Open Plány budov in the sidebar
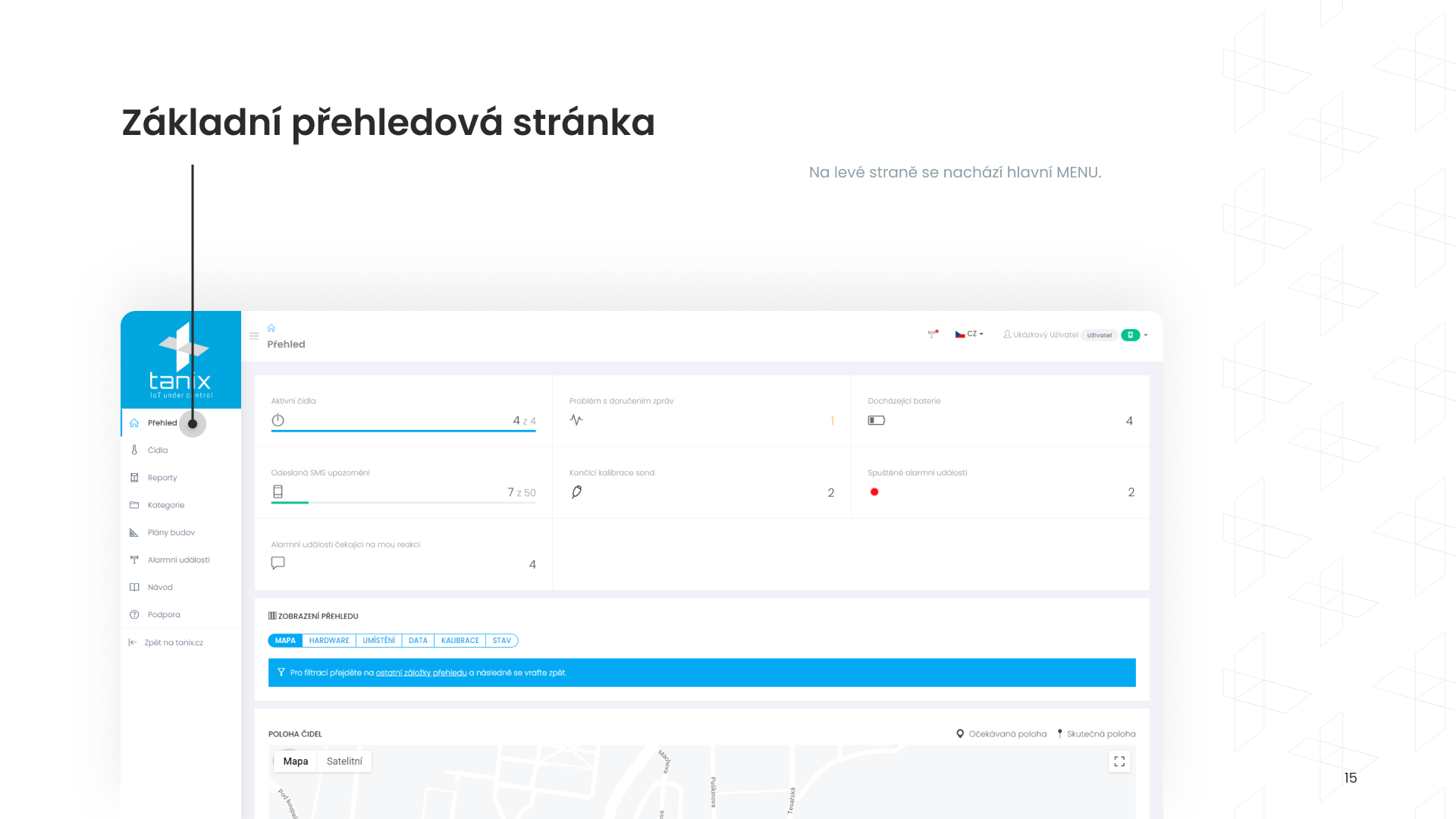The width and height of the screenshot is (1456, 819). point(171,532)
